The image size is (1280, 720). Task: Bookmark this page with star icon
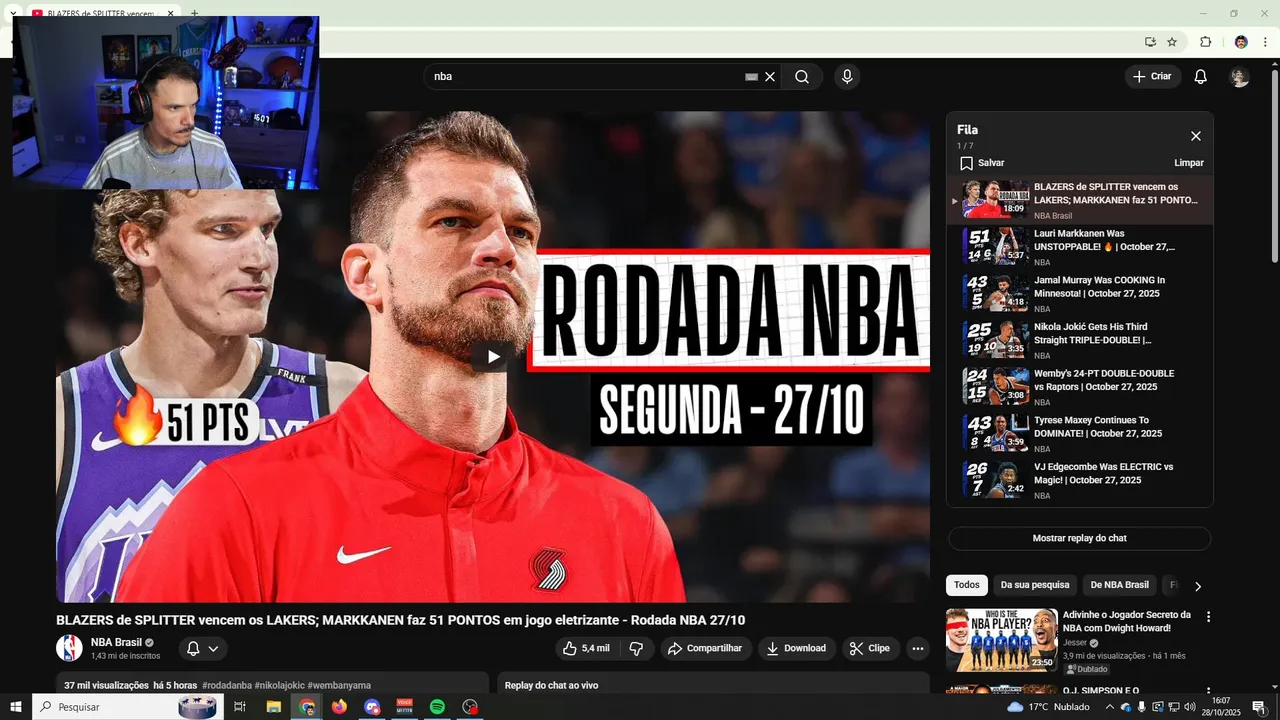[1172, 42]
